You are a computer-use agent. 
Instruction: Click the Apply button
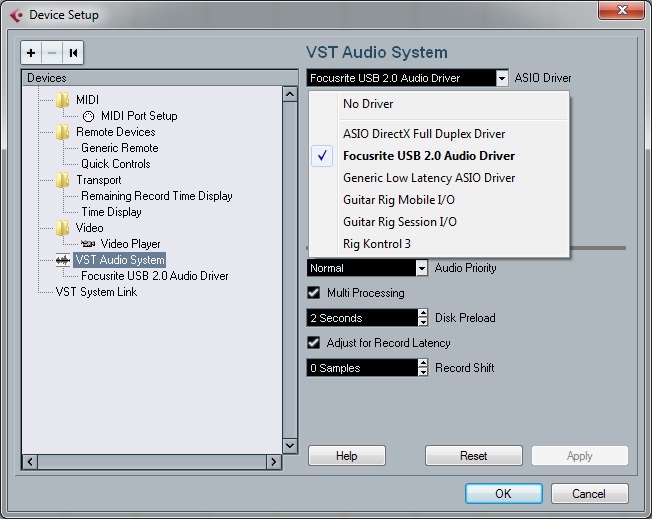click(x=580, y=456)
